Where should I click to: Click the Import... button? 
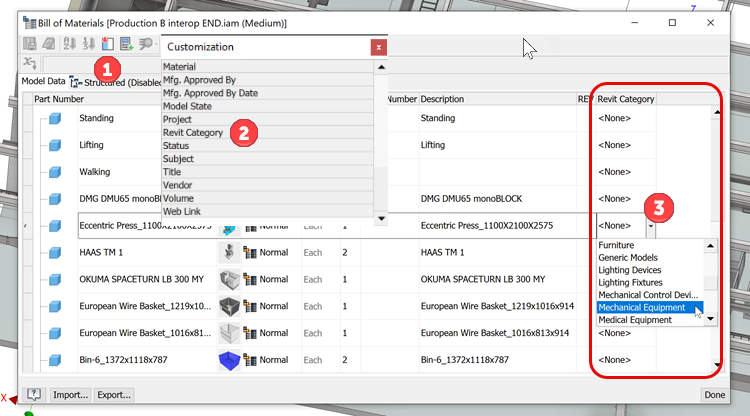(x=70, y=394)
